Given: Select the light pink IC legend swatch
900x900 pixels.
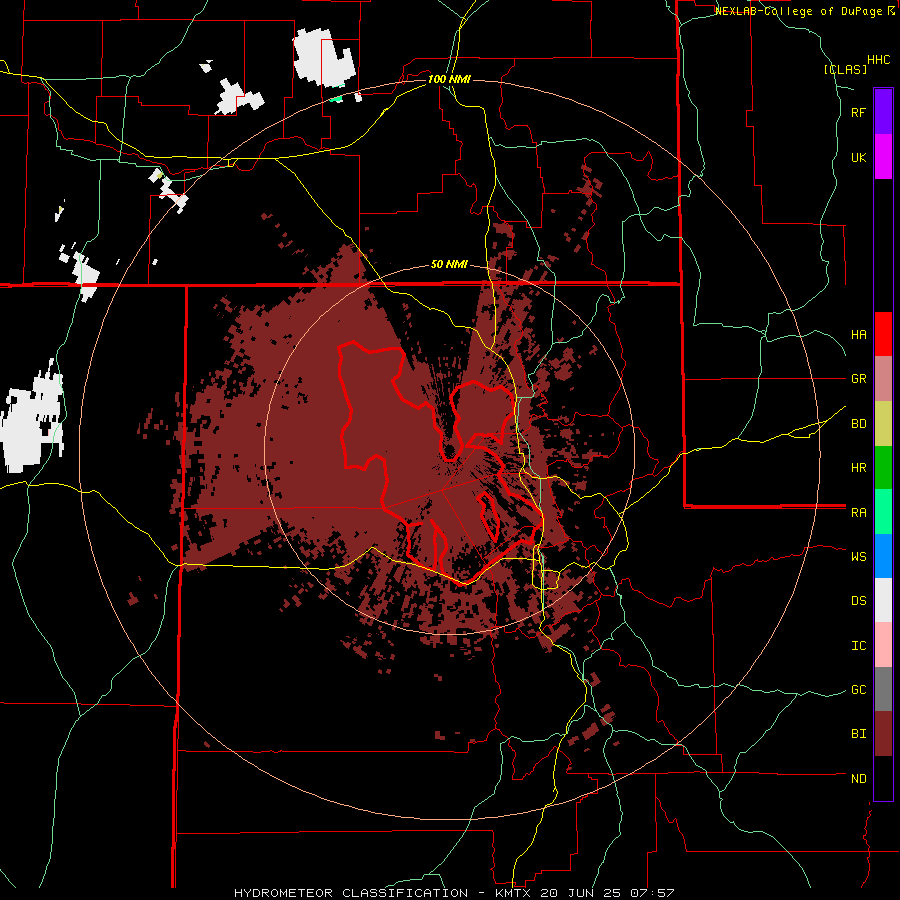Looking at the screenshot, I should [883, 645].
